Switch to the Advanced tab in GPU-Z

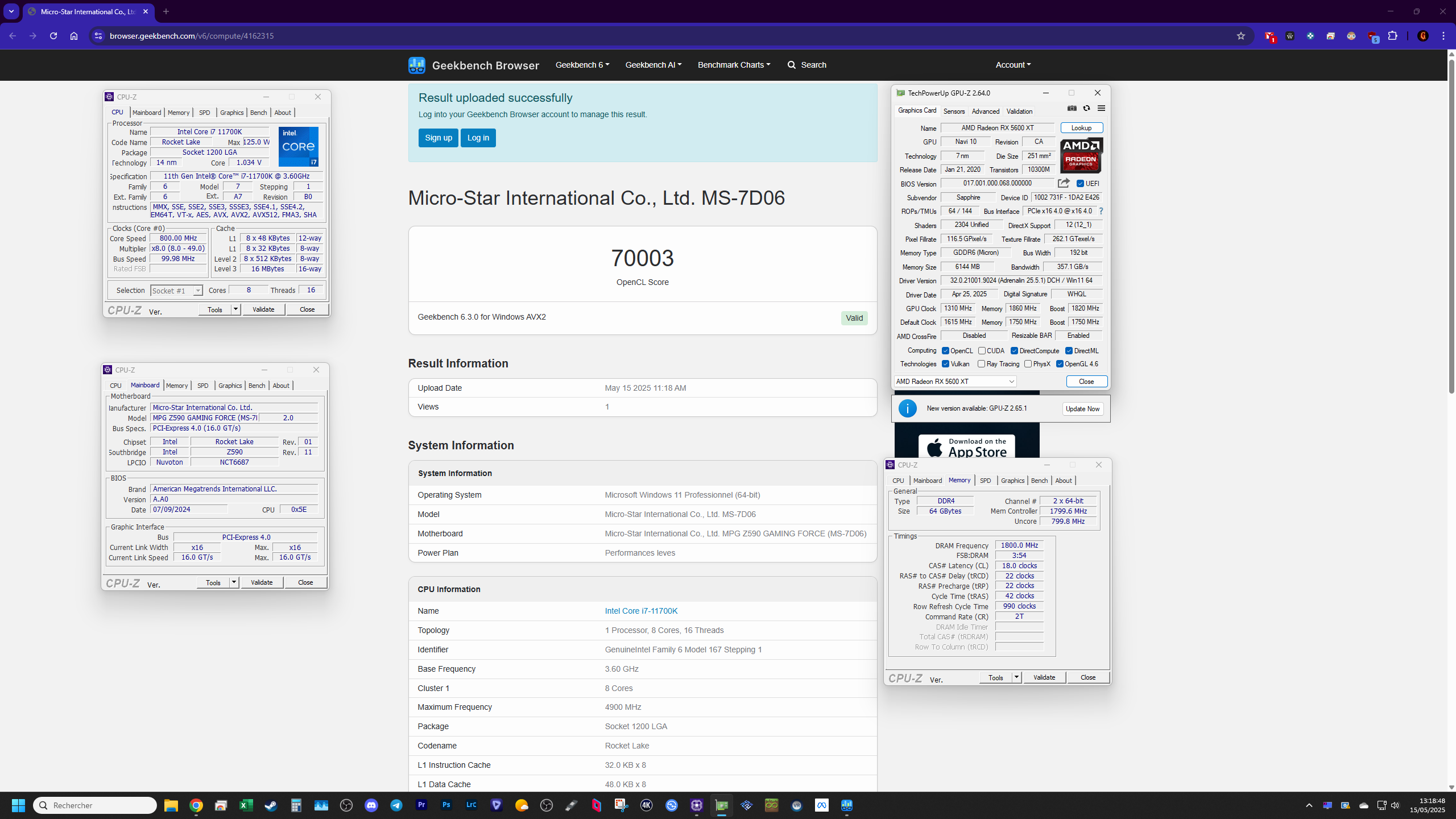[985, 111]
